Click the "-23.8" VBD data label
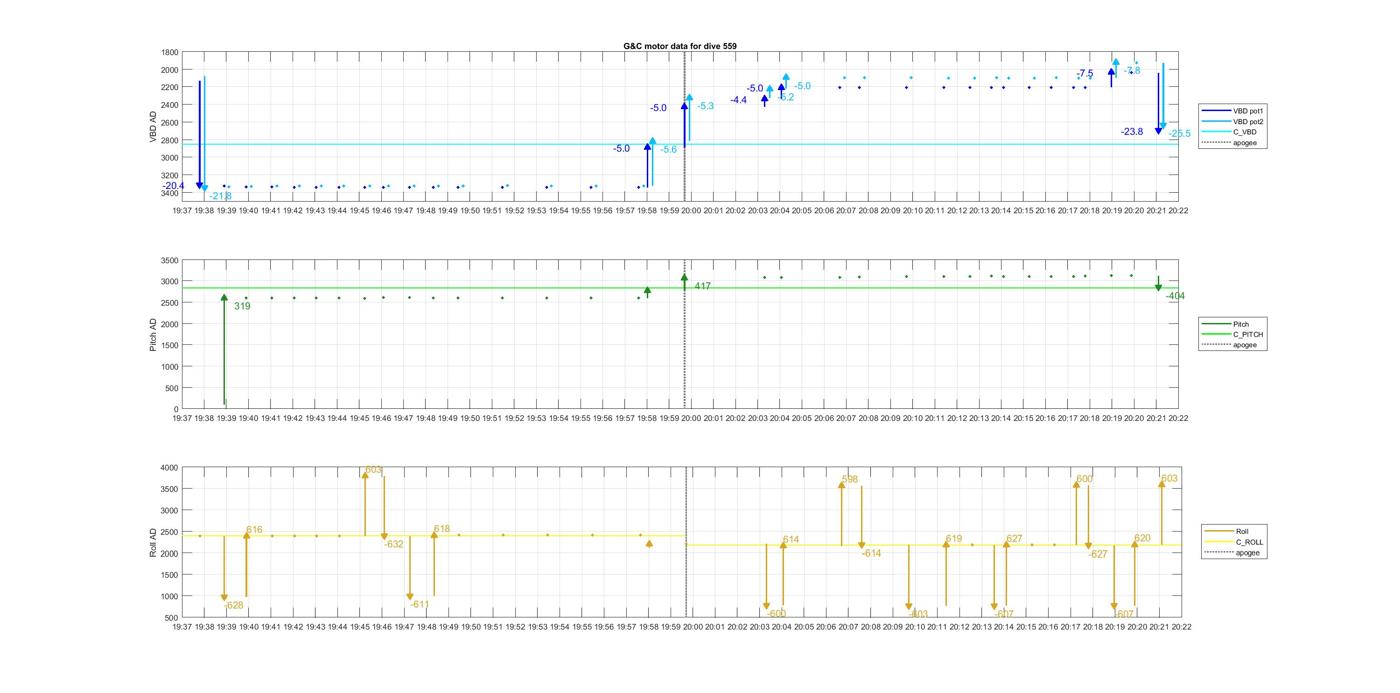The width and height of the screenshot is (1400, 693). (x=1132, y=132)
